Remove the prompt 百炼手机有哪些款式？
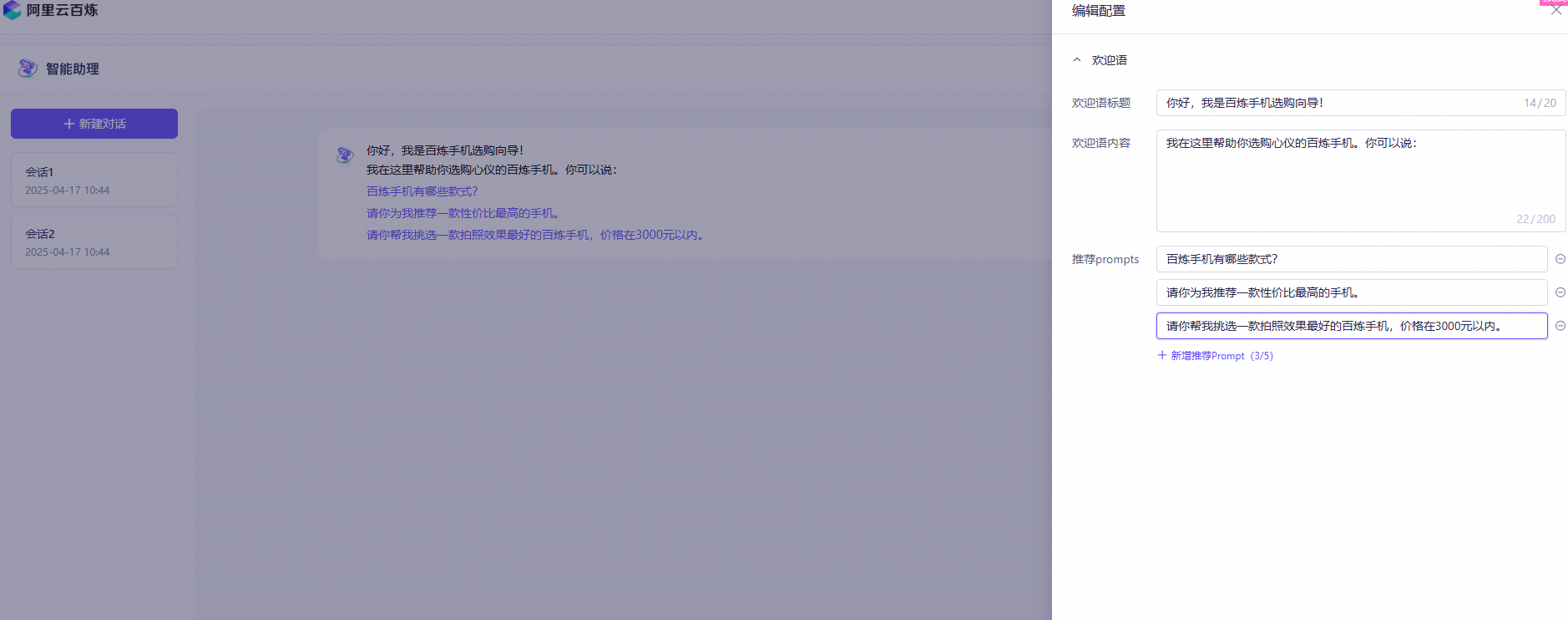 point(1560,259)
